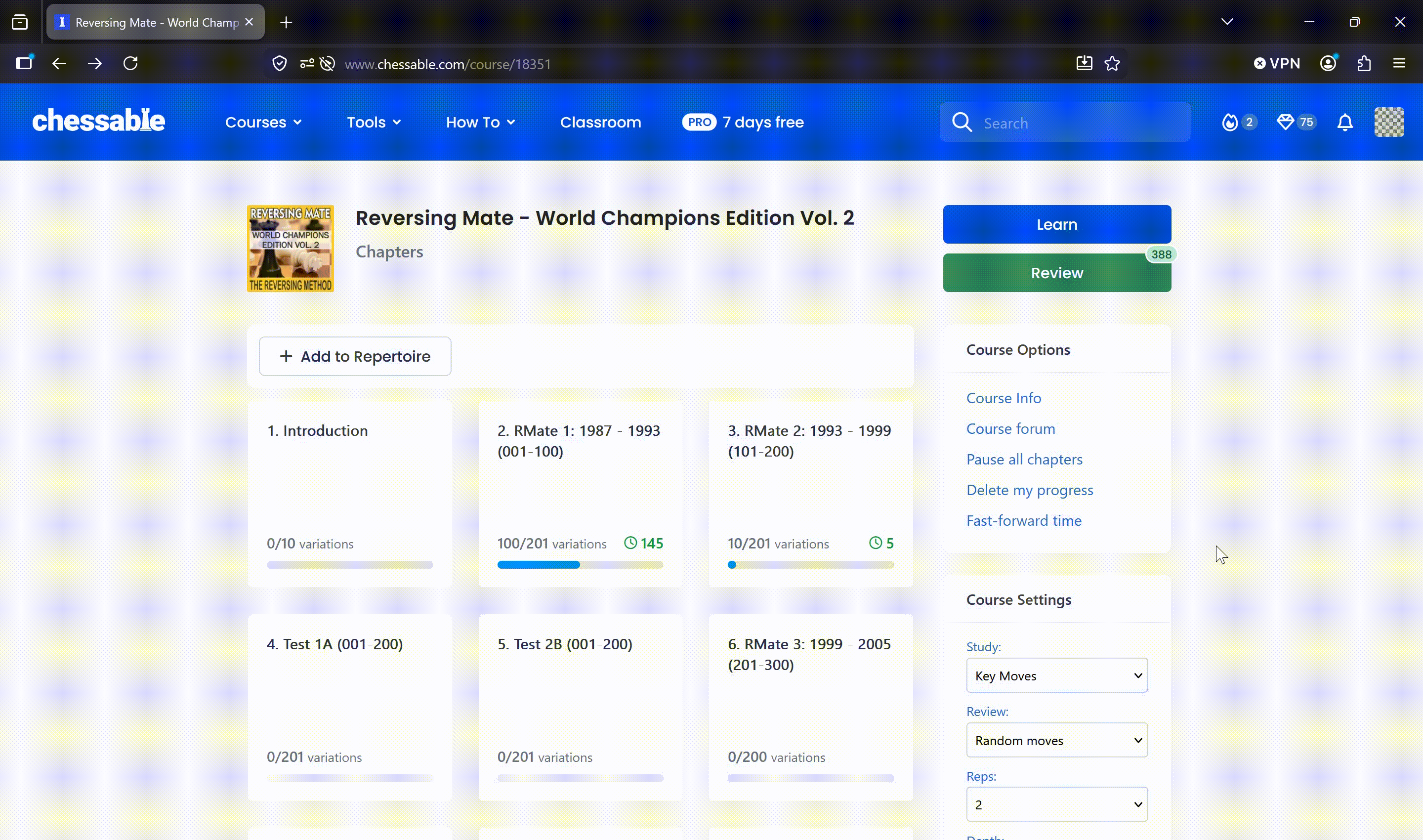Click the PRO badge
This screenshot has height=840, width=1423.
coord(699,122)
